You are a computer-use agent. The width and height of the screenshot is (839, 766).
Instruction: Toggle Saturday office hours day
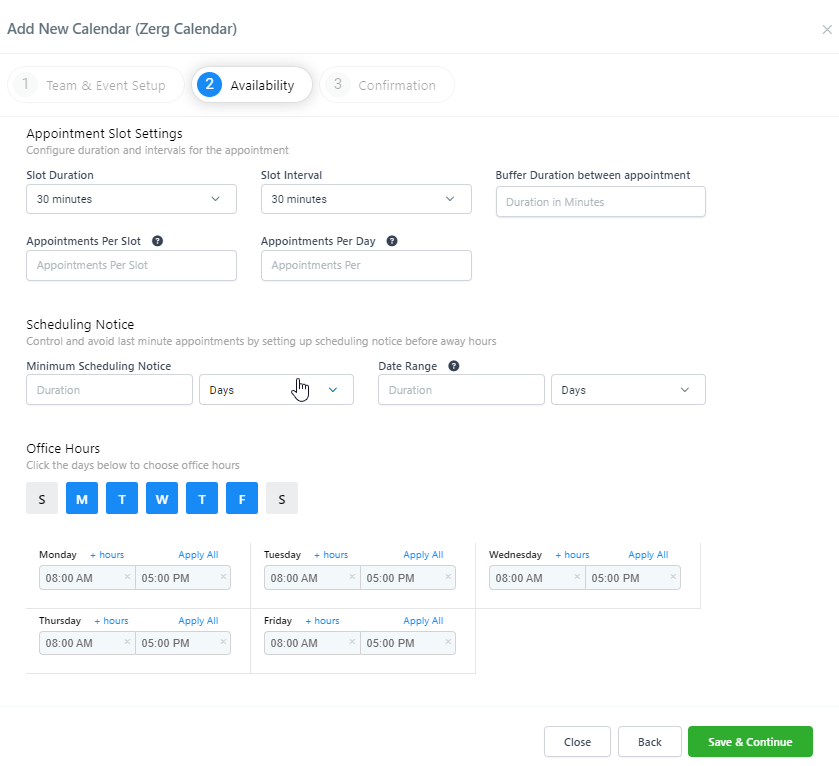pyautogui.click(x=282, y=498)
